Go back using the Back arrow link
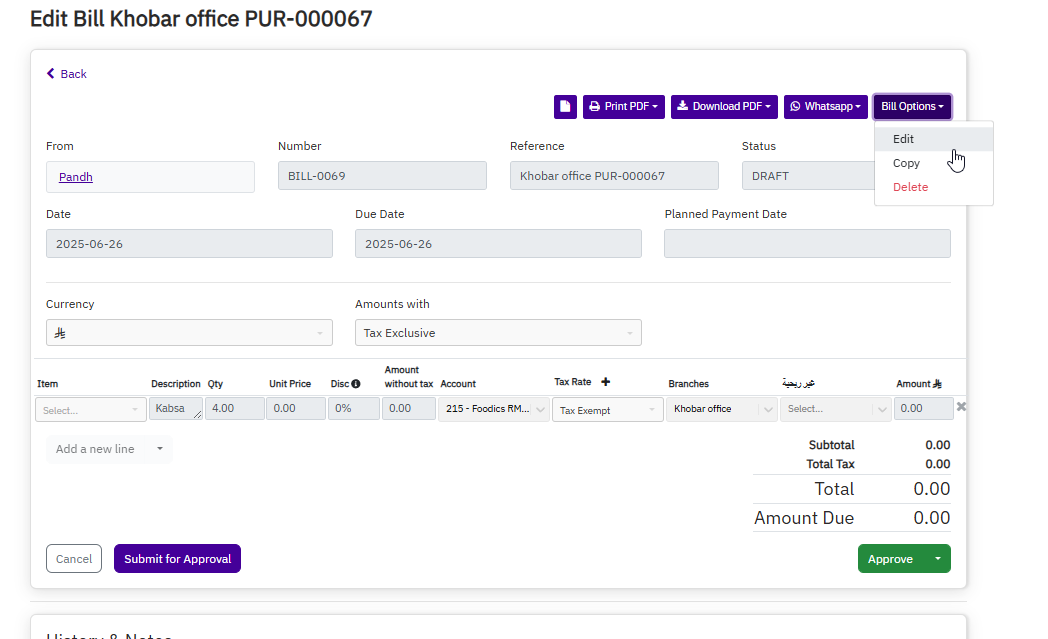This screenshot has width=1048, height=639. click(67, 74)
